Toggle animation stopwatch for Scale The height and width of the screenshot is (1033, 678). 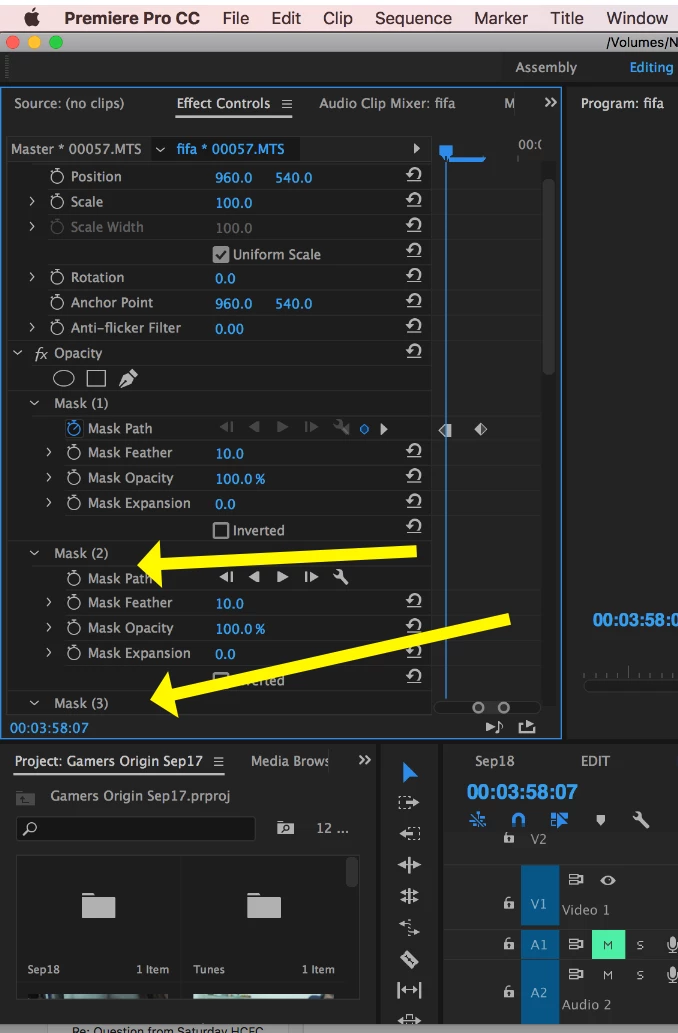click(x=57, y=202)
